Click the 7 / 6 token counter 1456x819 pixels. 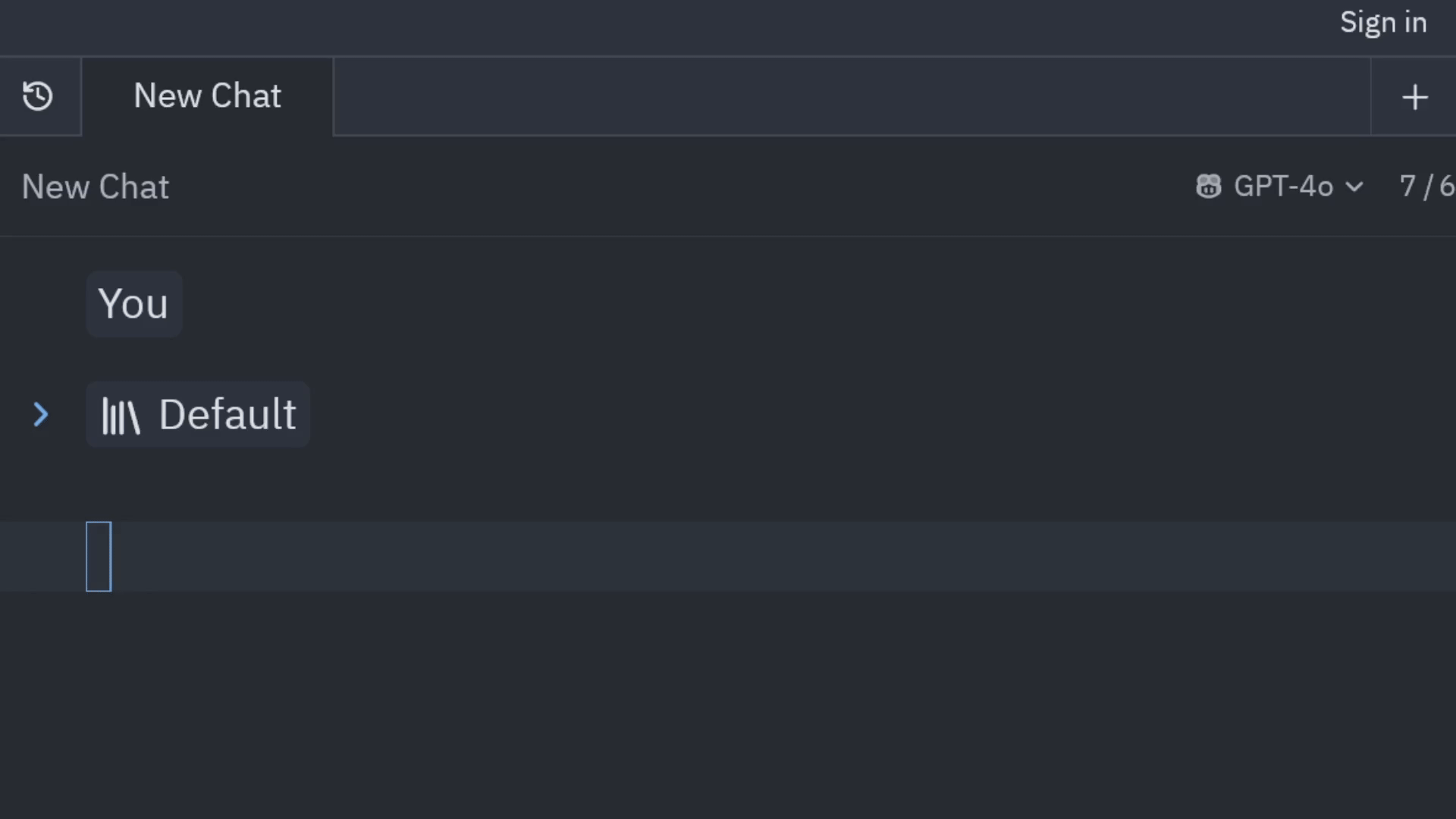tap(1426, 187)
